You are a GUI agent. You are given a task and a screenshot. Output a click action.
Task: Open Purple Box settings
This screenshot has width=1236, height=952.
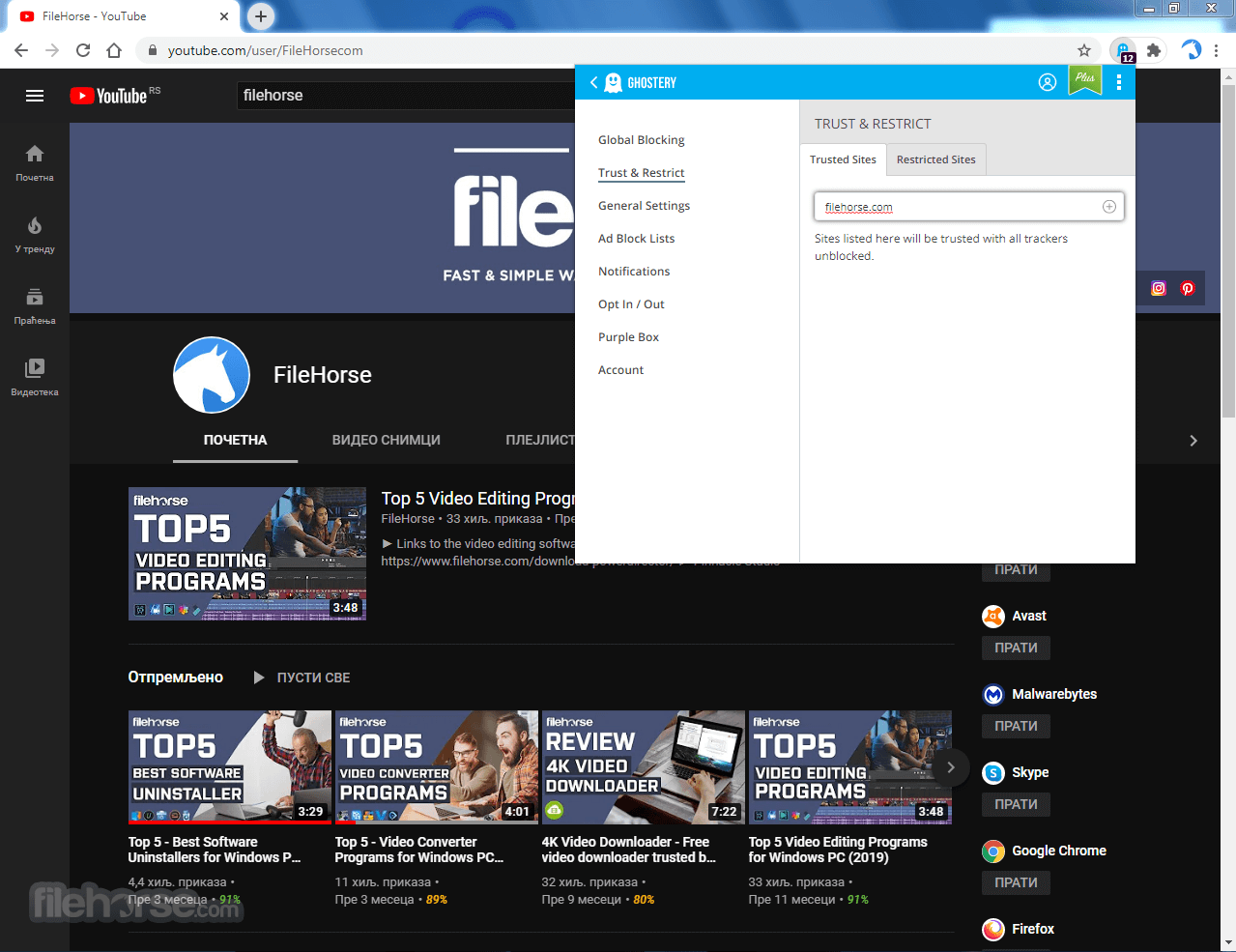click(x=628, y=337)
